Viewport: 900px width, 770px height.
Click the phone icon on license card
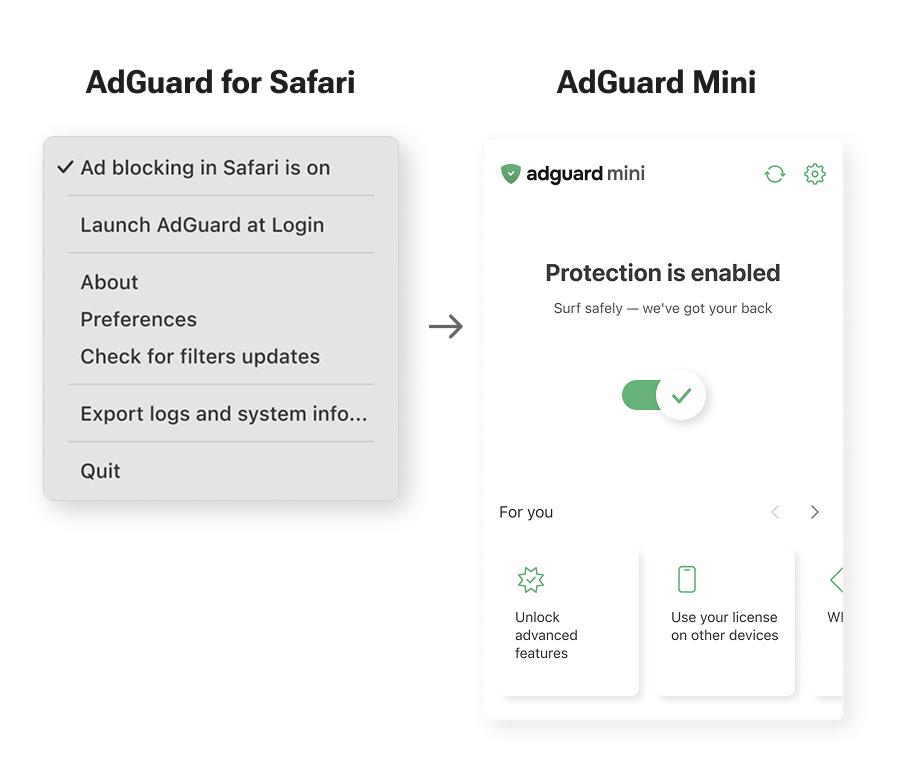(687, 579)
